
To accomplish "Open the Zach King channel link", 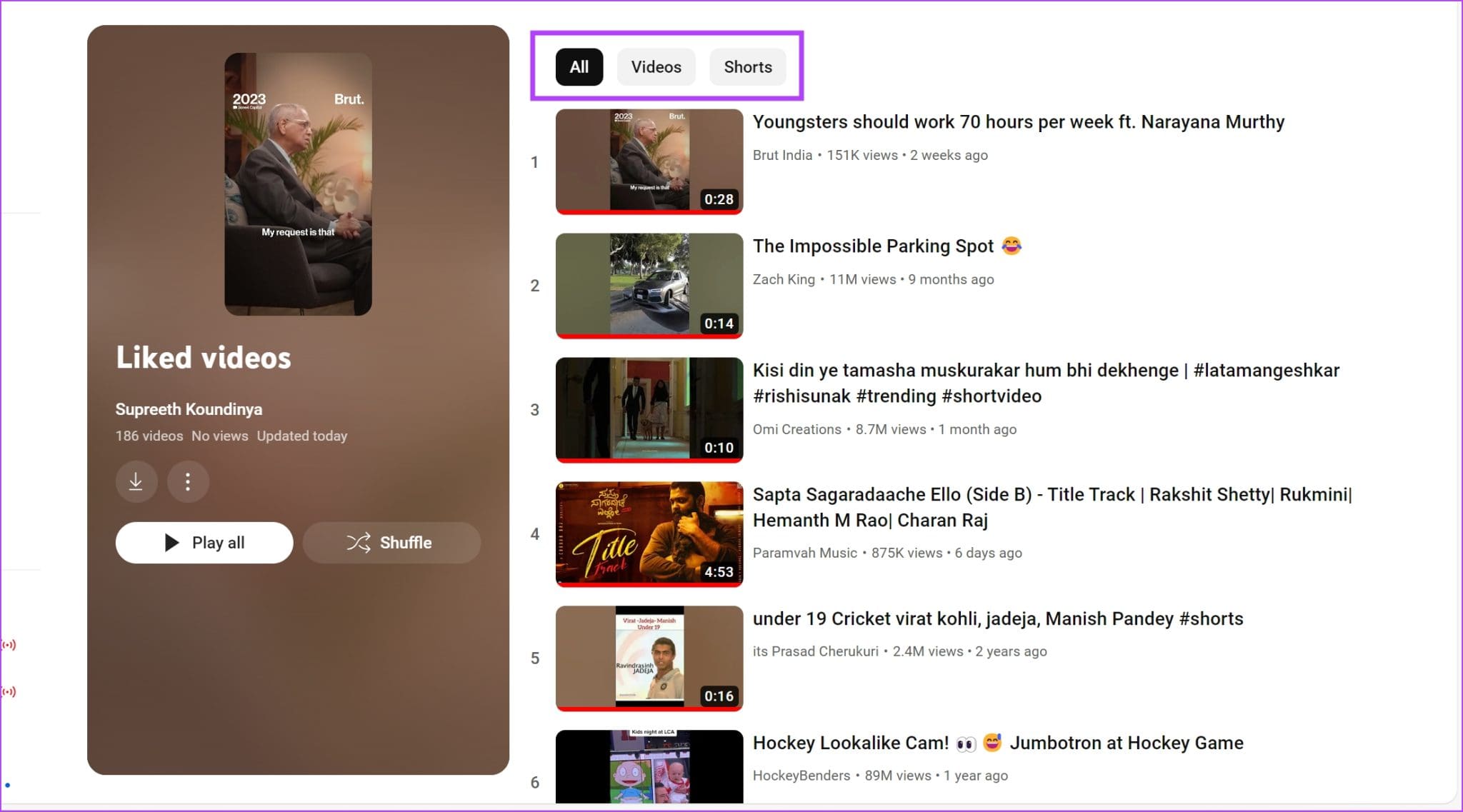I will [x=784, y=279].
